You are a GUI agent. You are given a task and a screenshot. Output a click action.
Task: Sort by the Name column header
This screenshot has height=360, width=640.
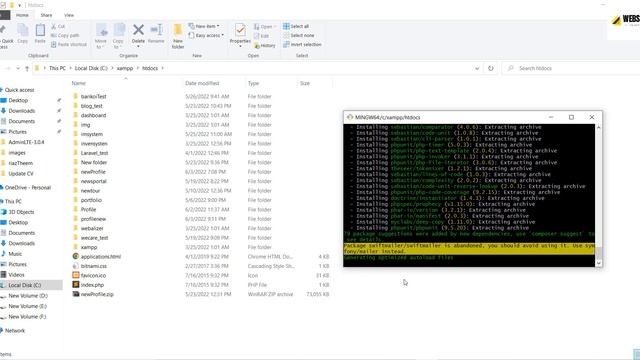79,83
